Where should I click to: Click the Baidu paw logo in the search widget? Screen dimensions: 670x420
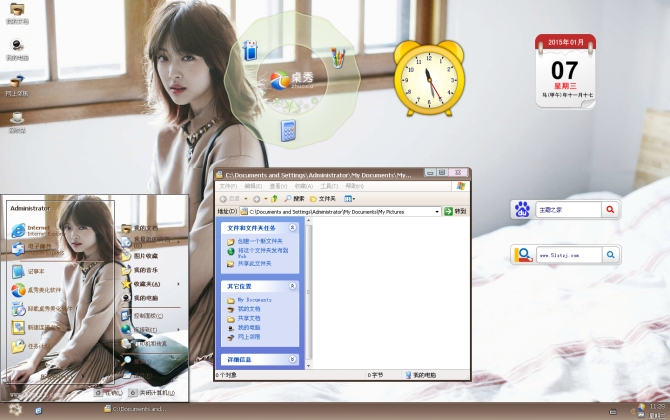(522, 209)
